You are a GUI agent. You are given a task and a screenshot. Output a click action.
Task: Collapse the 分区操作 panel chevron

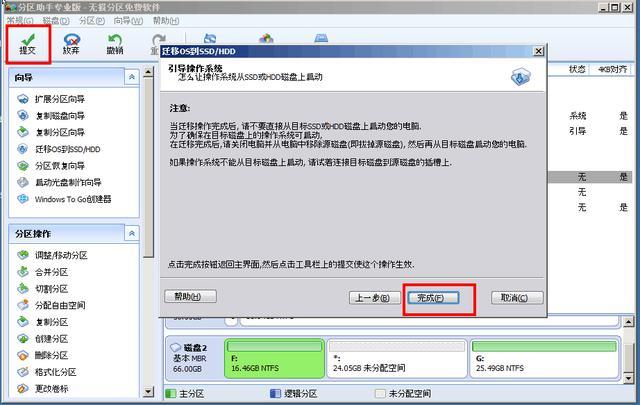click(131, 233)
